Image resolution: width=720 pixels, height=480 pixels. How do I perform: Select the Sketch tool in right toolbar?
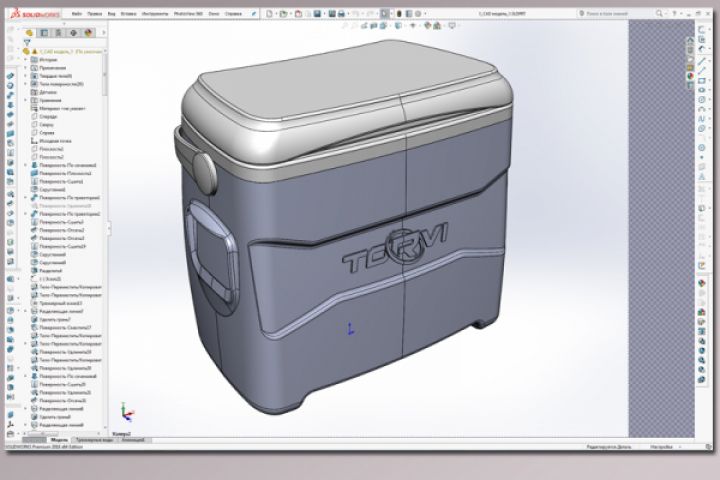[x=701, y=29]
